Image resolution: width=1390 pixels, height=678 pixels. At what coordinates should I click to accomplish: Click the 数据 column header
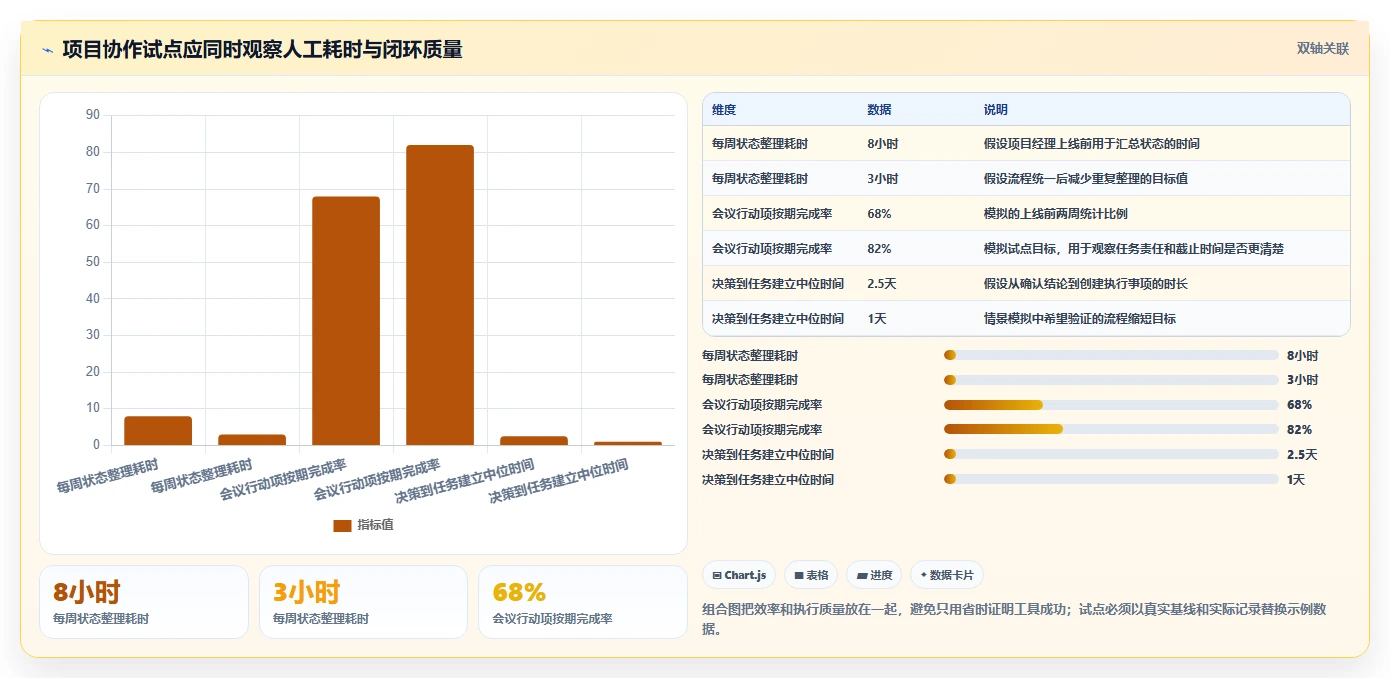880,110
